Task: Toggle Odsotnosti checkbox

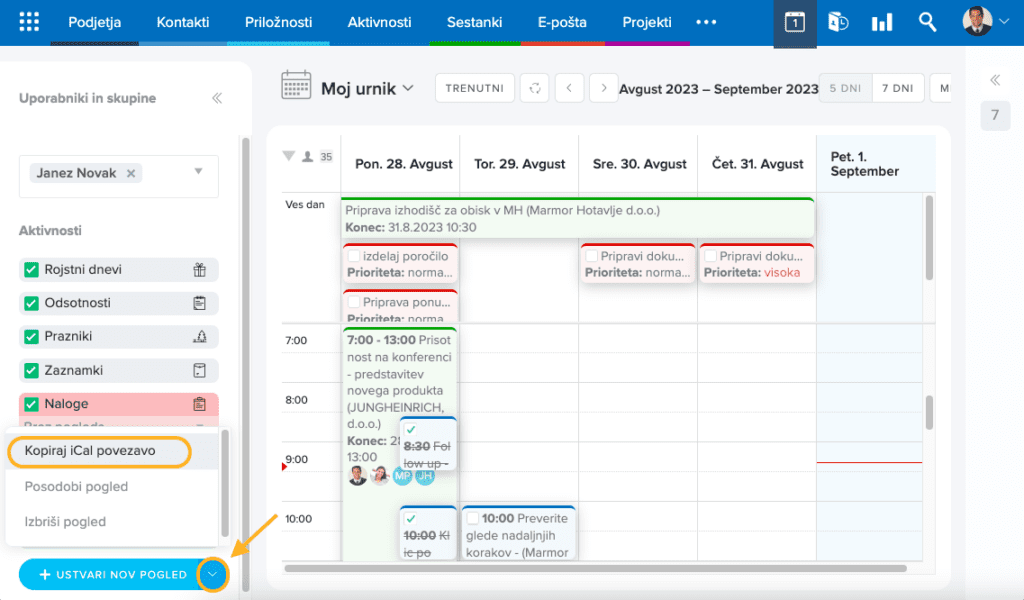Action: (x=31, y=303)
